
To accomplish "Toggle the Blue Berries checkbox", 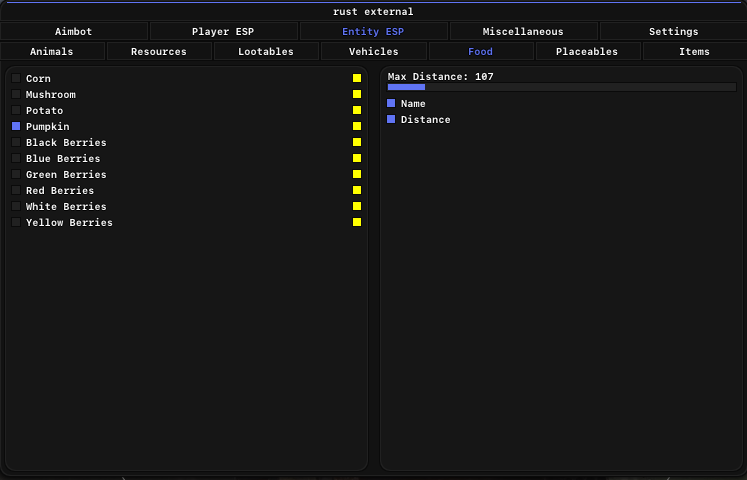I will coord(16,158).
